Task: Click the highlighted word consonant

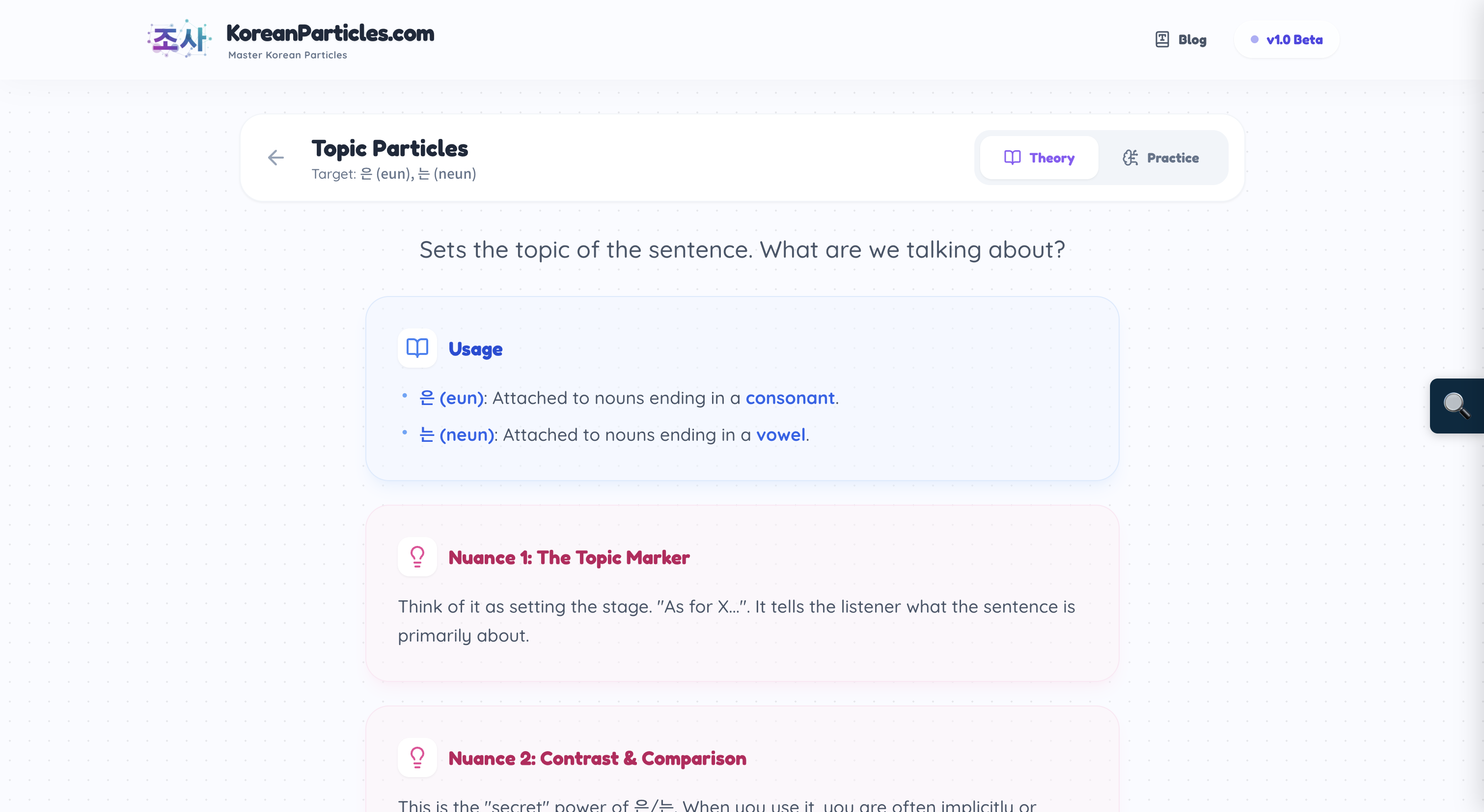Action: (790, 397)
